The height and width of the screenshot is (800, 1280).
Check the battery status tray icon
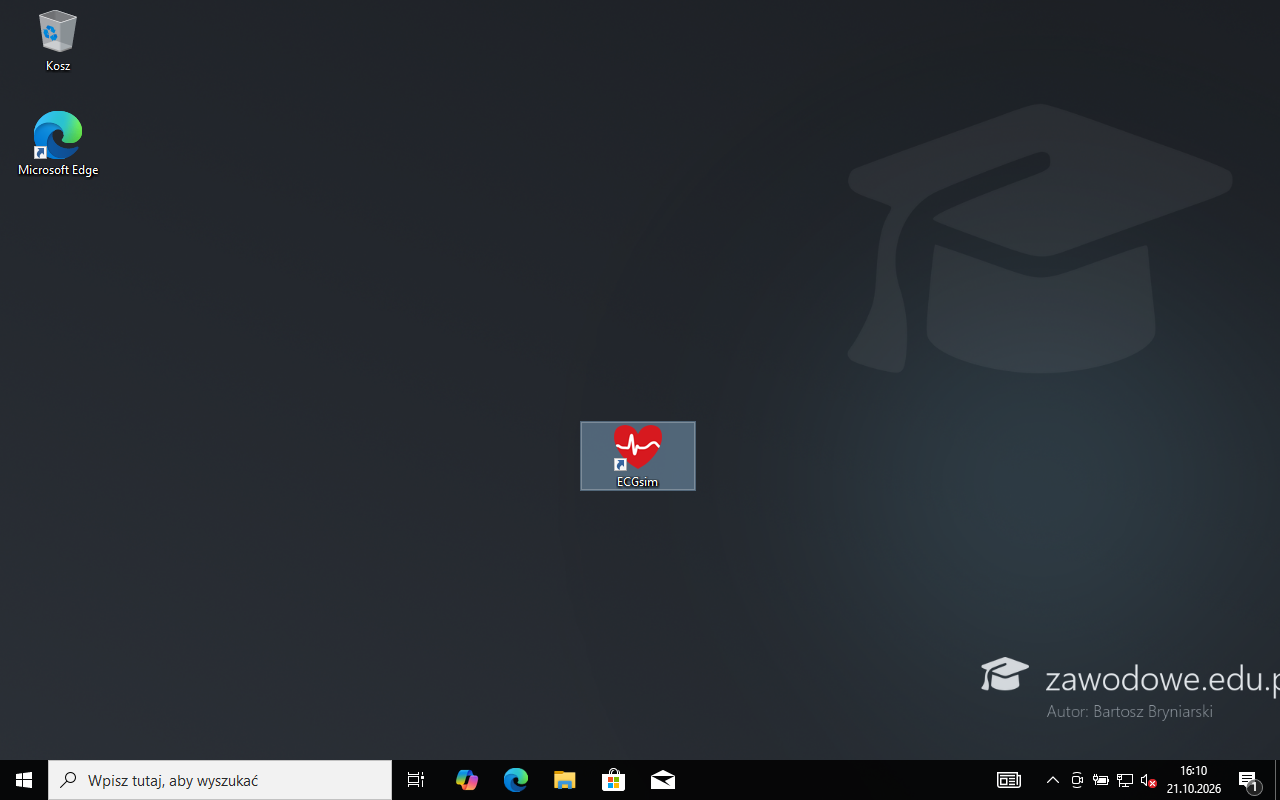click(1101, 780)
